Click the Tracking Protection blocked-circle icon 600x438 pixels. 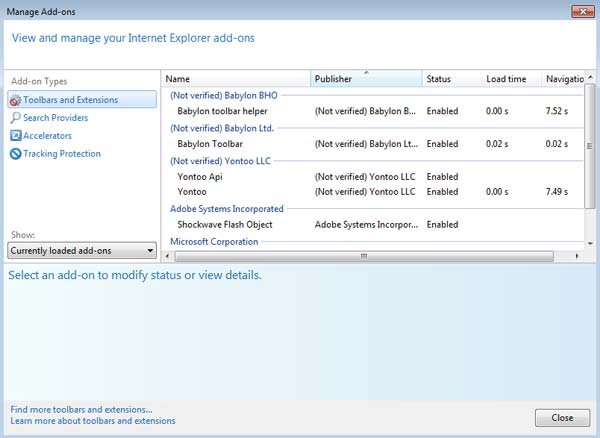(x=15, y=154)
